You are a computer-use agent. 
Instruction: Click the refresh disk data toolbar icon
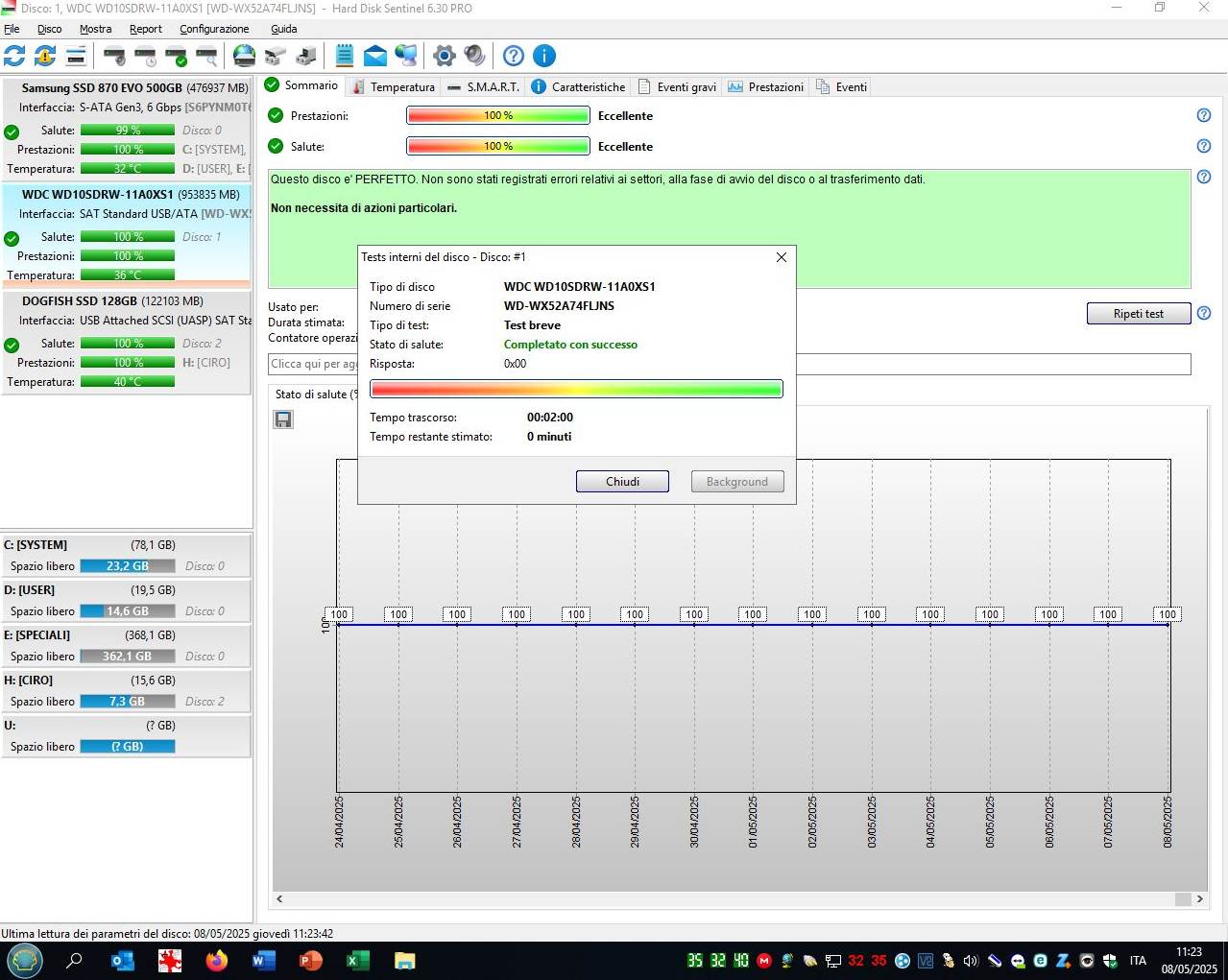pos(14,56)
